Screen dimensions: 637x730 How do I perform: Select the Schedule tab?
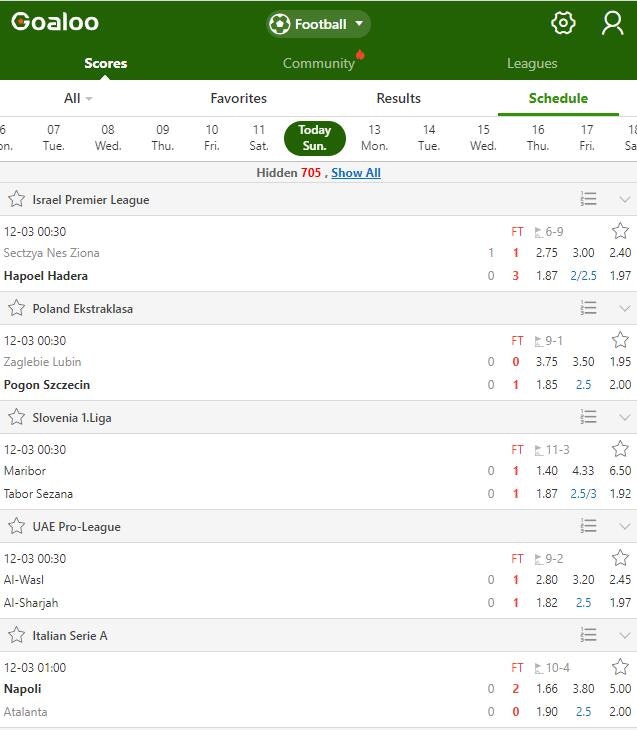tap(558, 98)
